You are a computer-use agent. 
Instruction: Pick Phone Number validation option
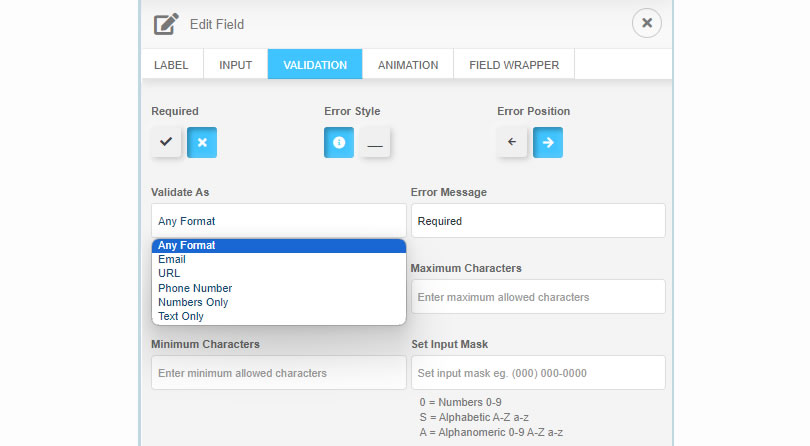(279, 288)
